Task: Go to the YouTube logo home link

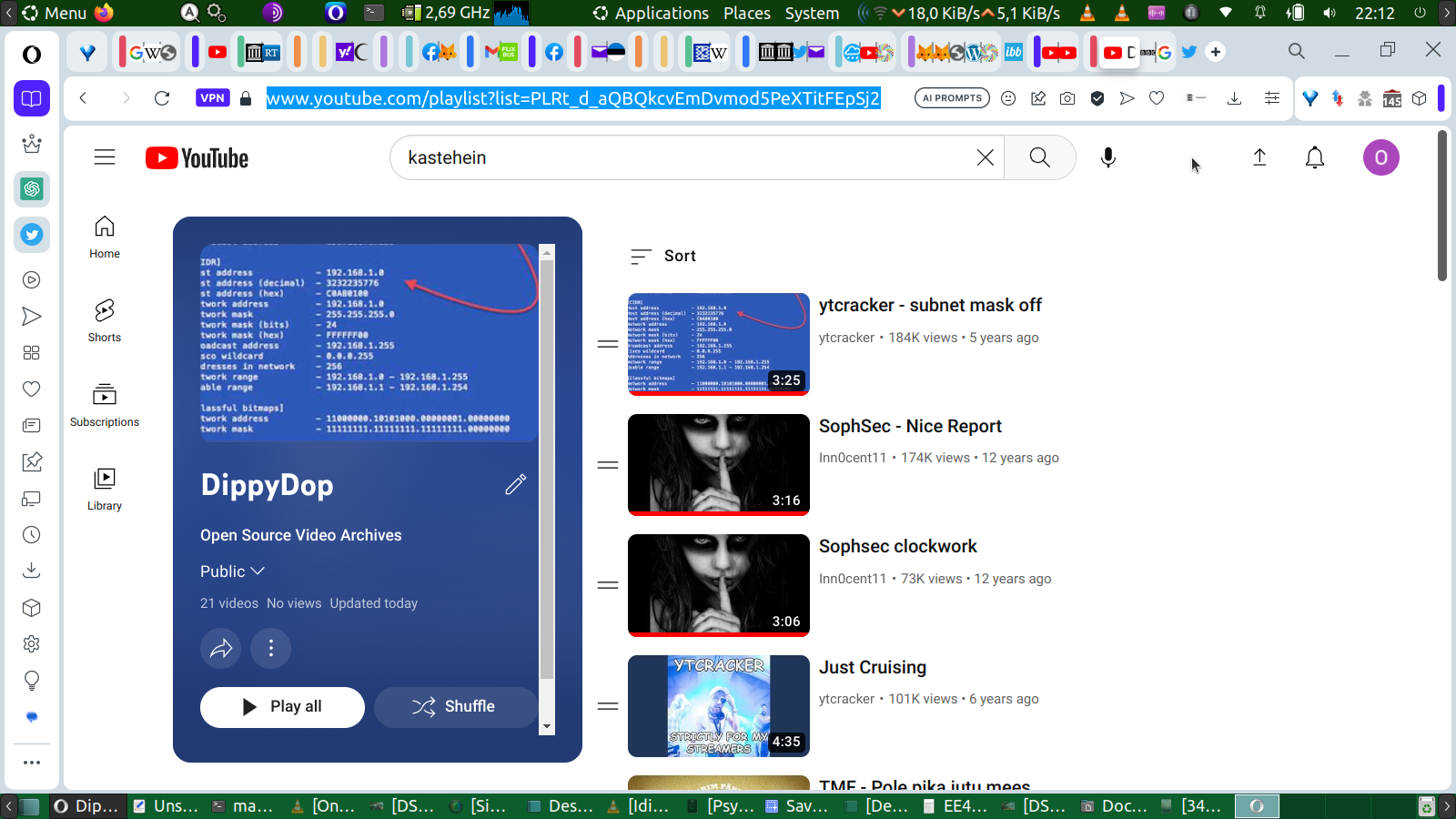Action: point(197,158)
